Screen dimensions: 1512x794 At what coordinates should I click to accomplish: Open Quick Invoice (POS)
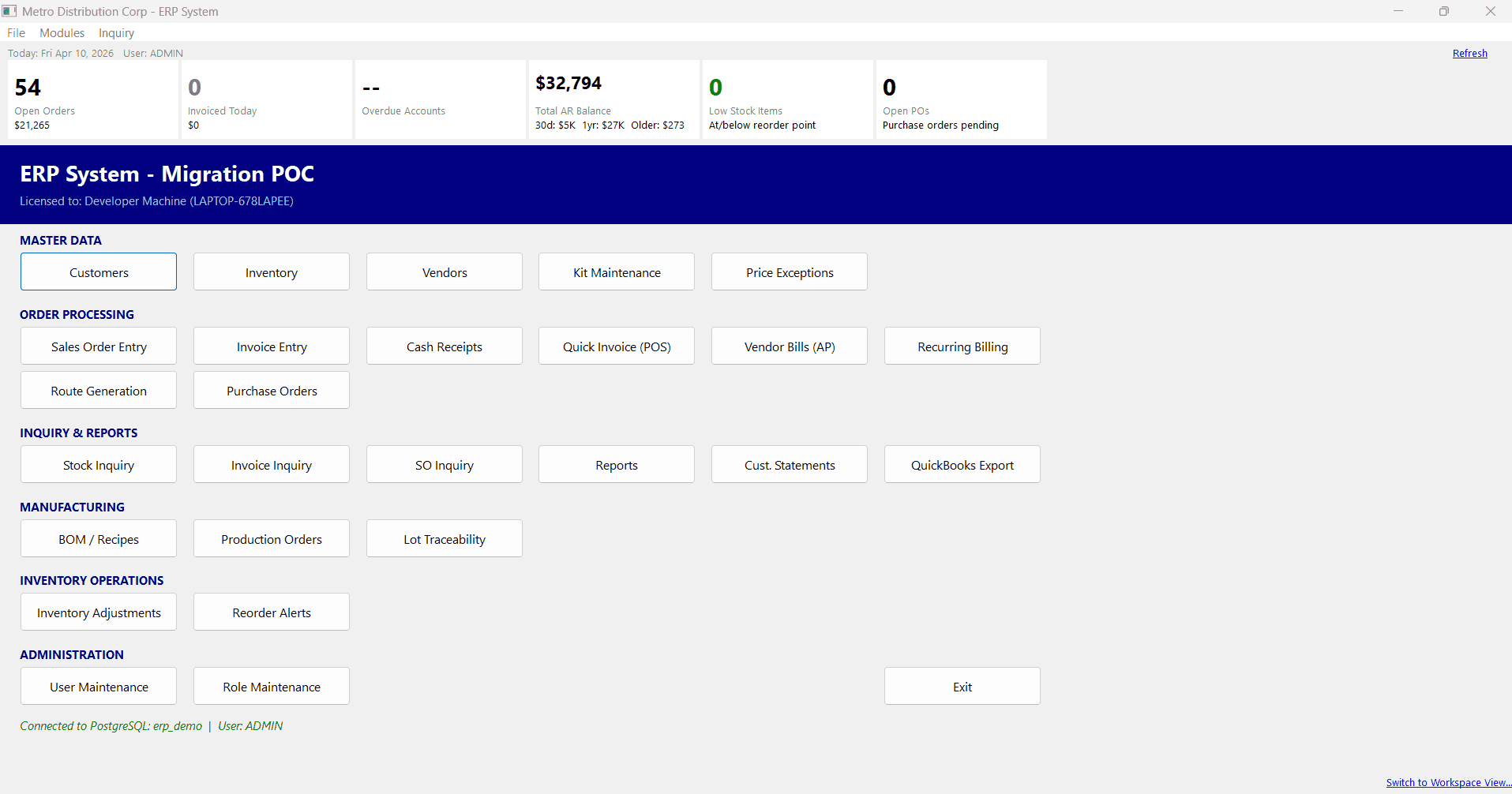pyautogui.click(x=617, y=346)
